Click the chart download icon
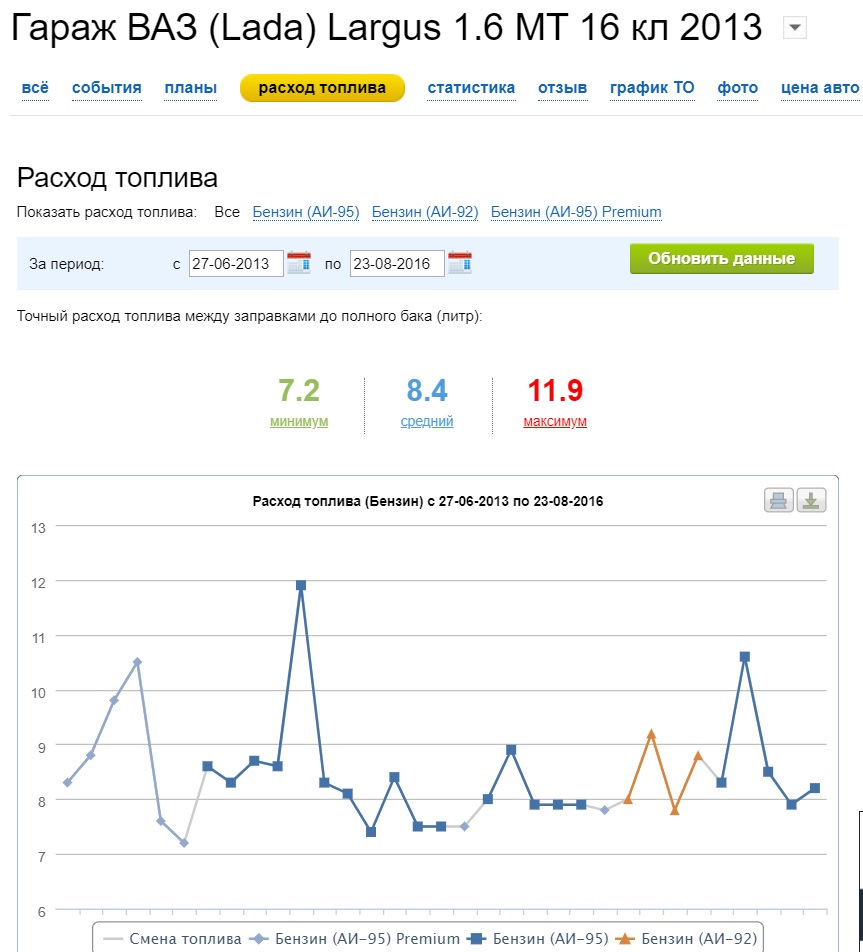 [811, 500]
